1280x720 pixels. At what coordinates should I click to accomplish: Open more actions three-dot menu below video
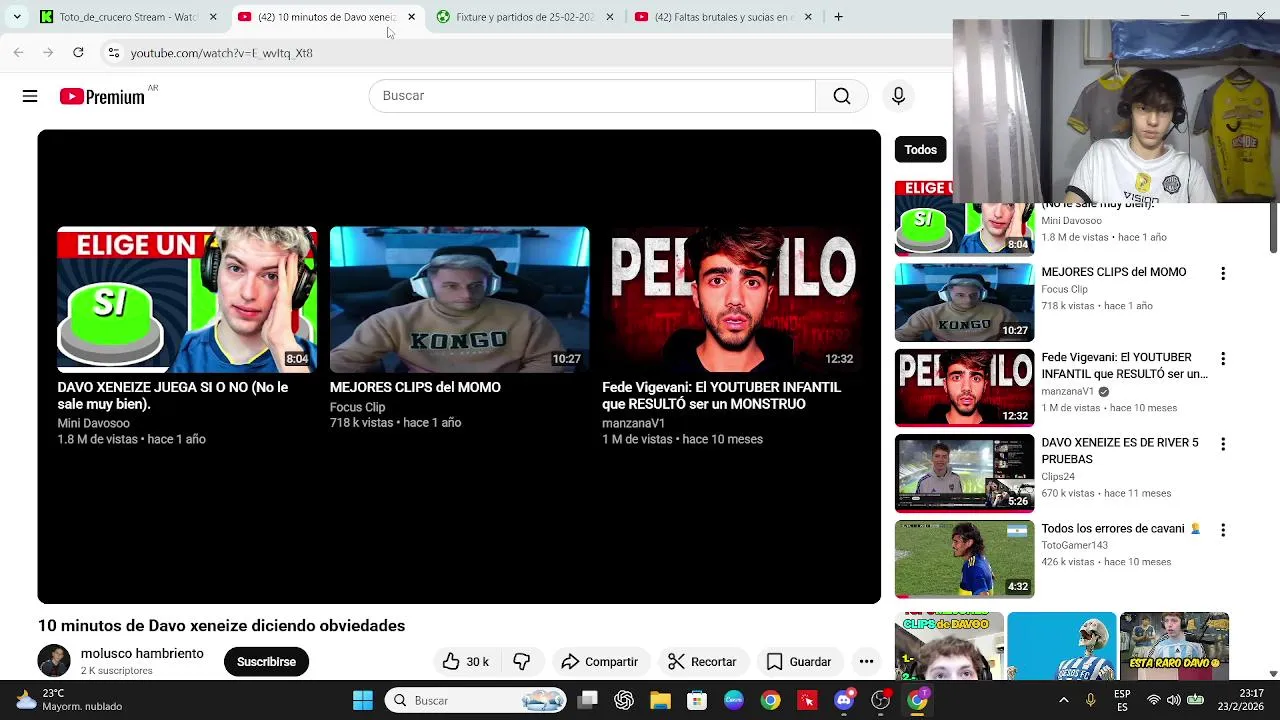(x=866, y=662)
